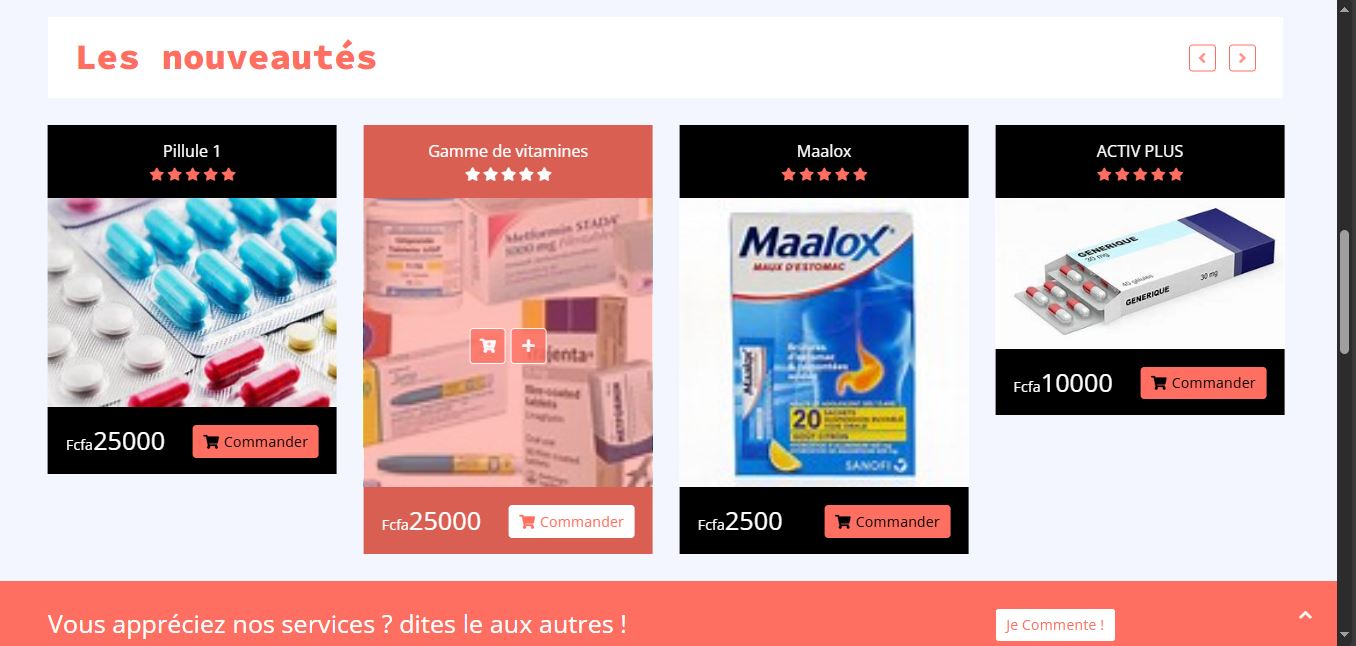1356x646 pixels.
Task: Click the five-star rating under Pillule 1
Action: click(192, 174)
